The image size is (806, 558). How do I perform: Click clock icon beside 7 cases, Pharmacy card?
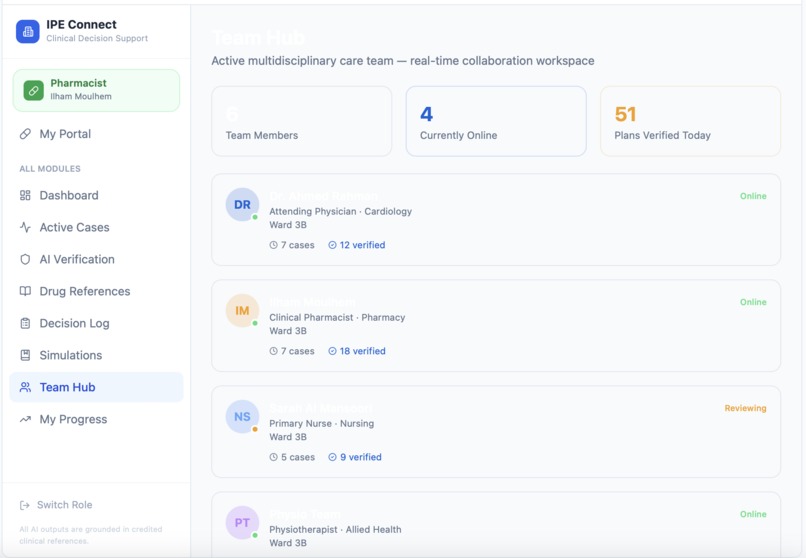point(273,351)
